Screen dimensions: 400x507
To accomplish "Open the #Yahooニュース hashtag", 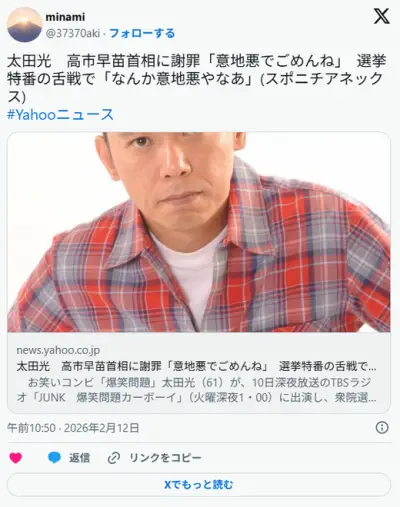I will [x=60, y=115].
